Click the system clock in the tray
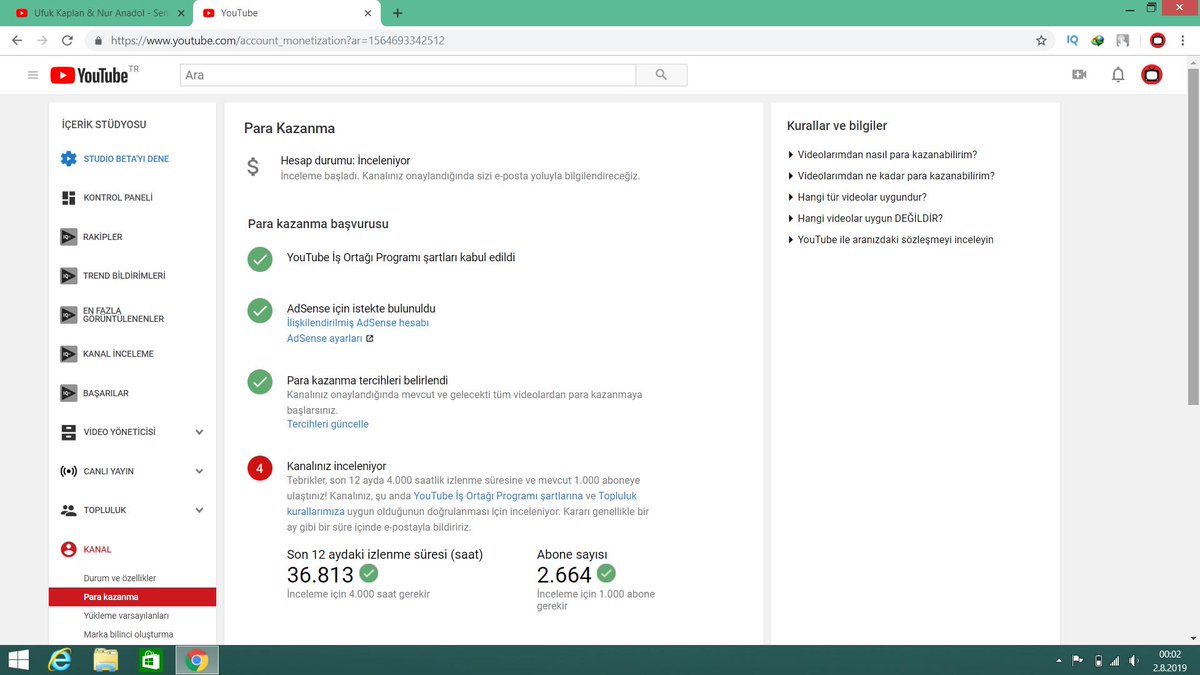Viewport: 1200px width, 675px height. 1171,660
